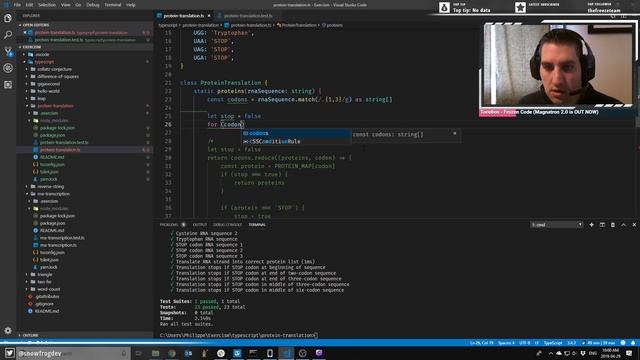This screenshot has width=640, height=360.
Task: Open File Explorer from the taskbar
Action: [x=156, y=353]
